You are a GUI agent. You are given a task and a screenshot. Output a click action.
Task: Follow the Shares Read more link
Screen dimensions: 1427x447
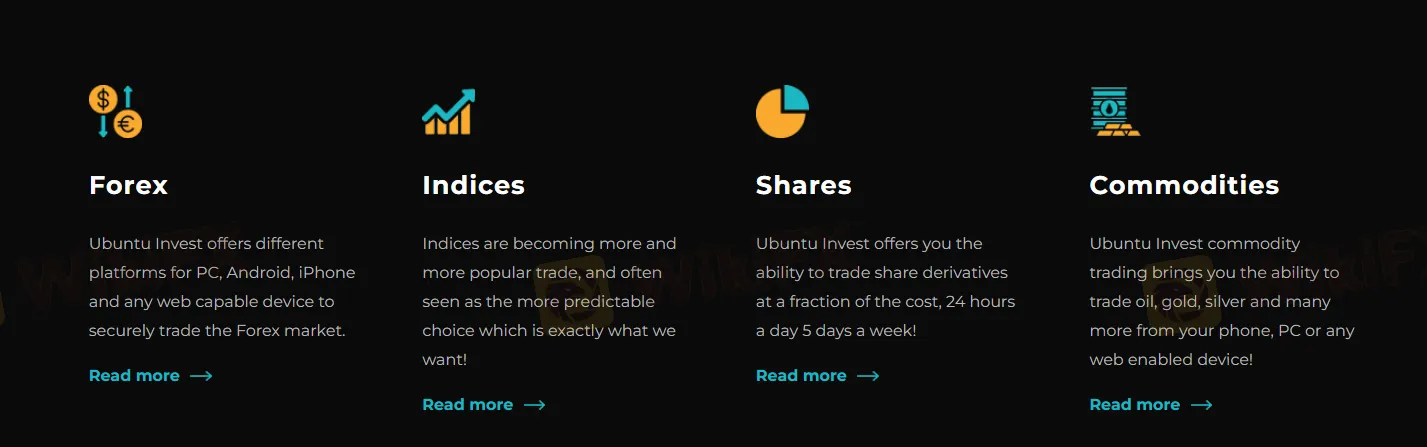coord(801,376)
